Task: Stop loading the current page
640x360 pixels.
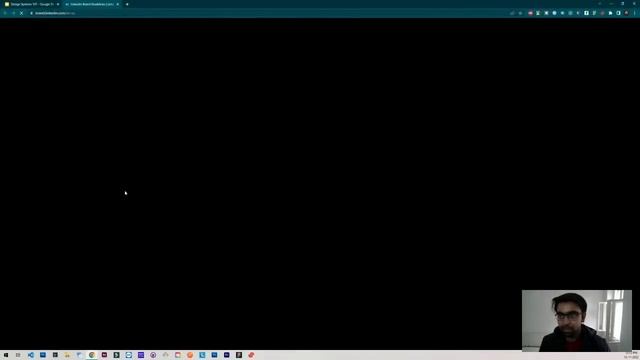Action: tap(21, 13)
